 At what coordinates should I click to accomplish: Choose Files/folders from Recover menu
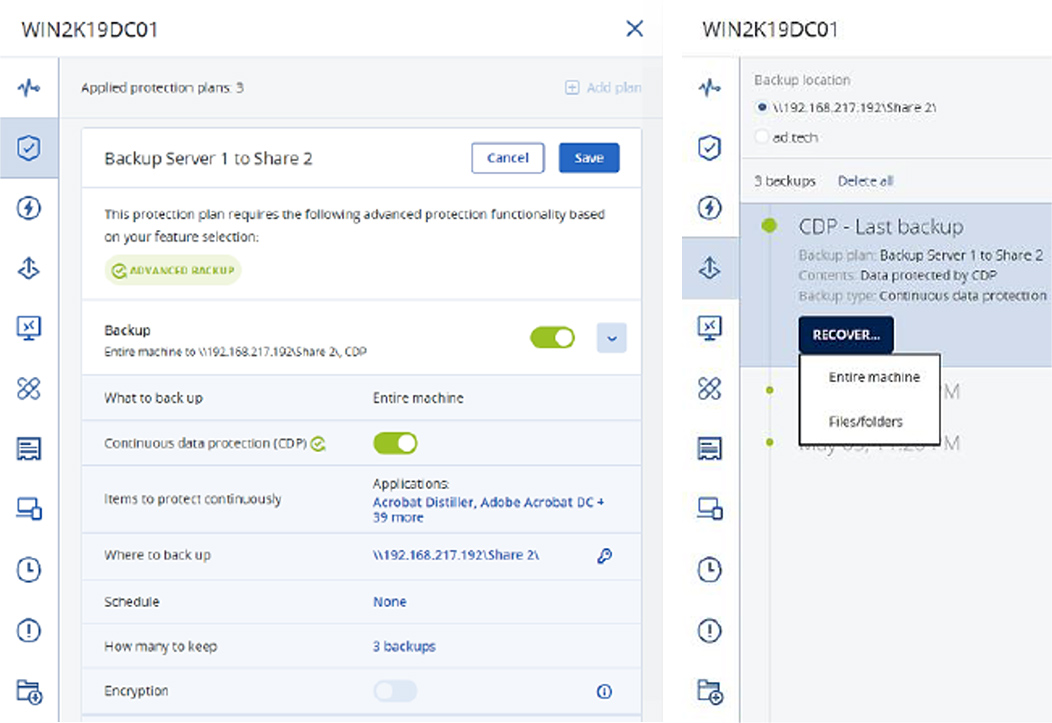[865, 421]
